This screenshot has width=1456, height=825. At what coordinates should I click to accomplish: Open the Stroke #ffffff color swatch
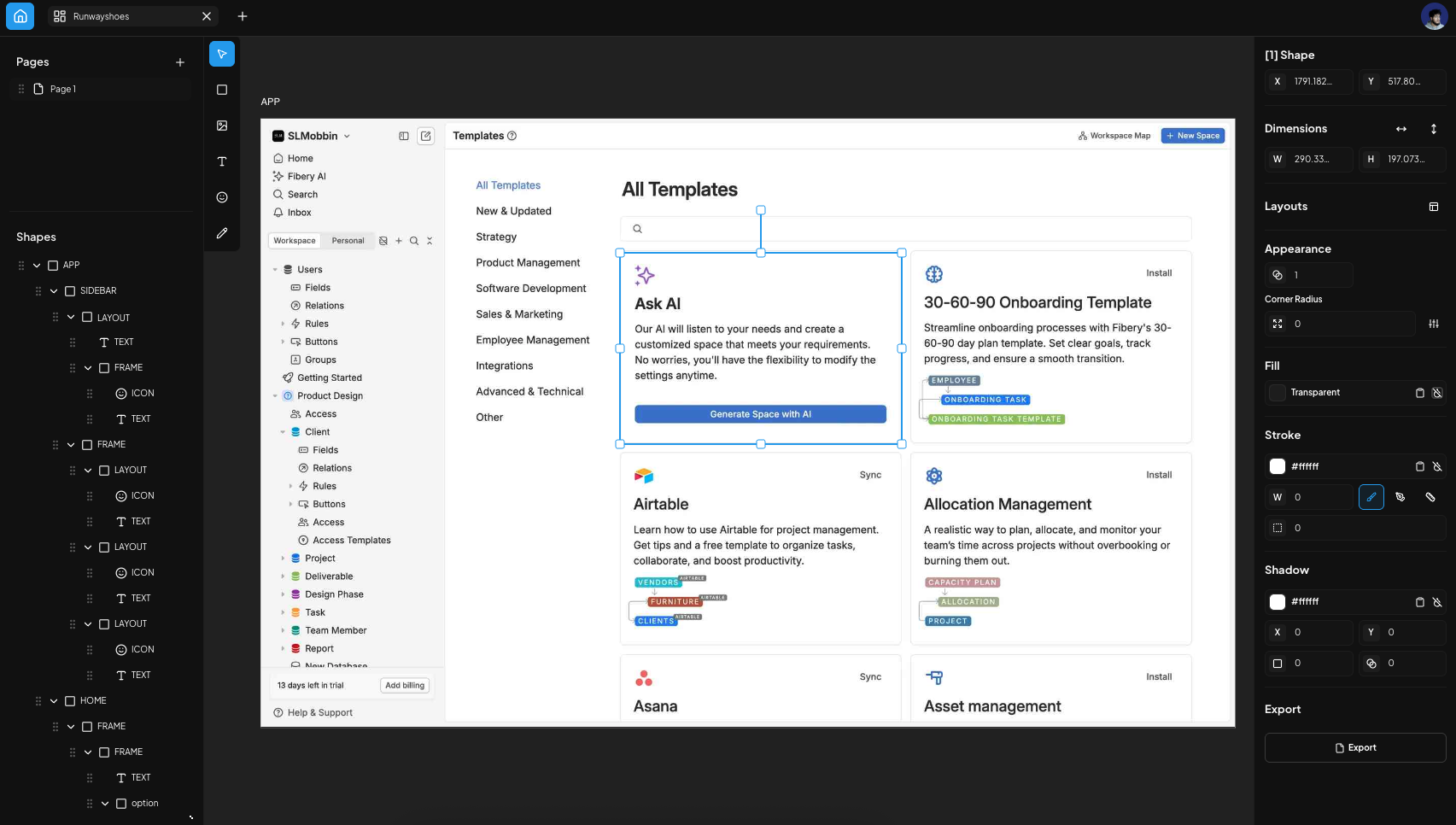[1278, 466]
